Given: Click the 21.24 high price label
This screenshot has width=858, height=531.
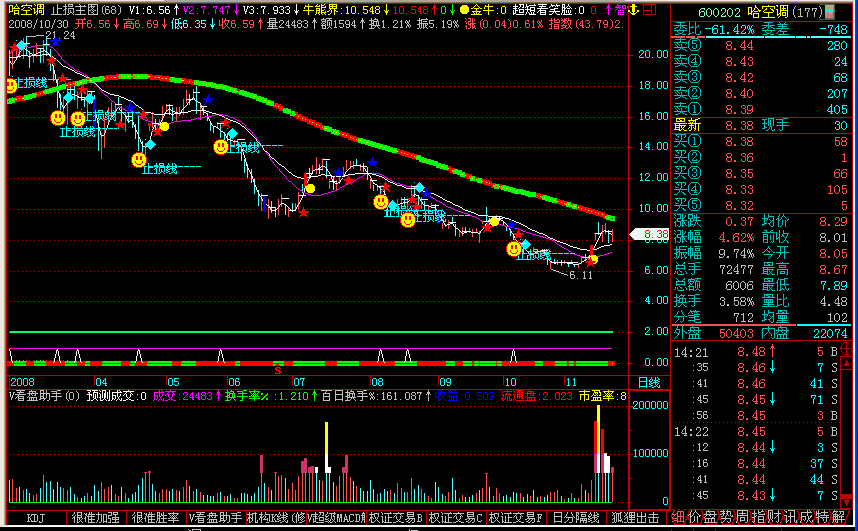Looking at the screenshot, I should (60, 36).
